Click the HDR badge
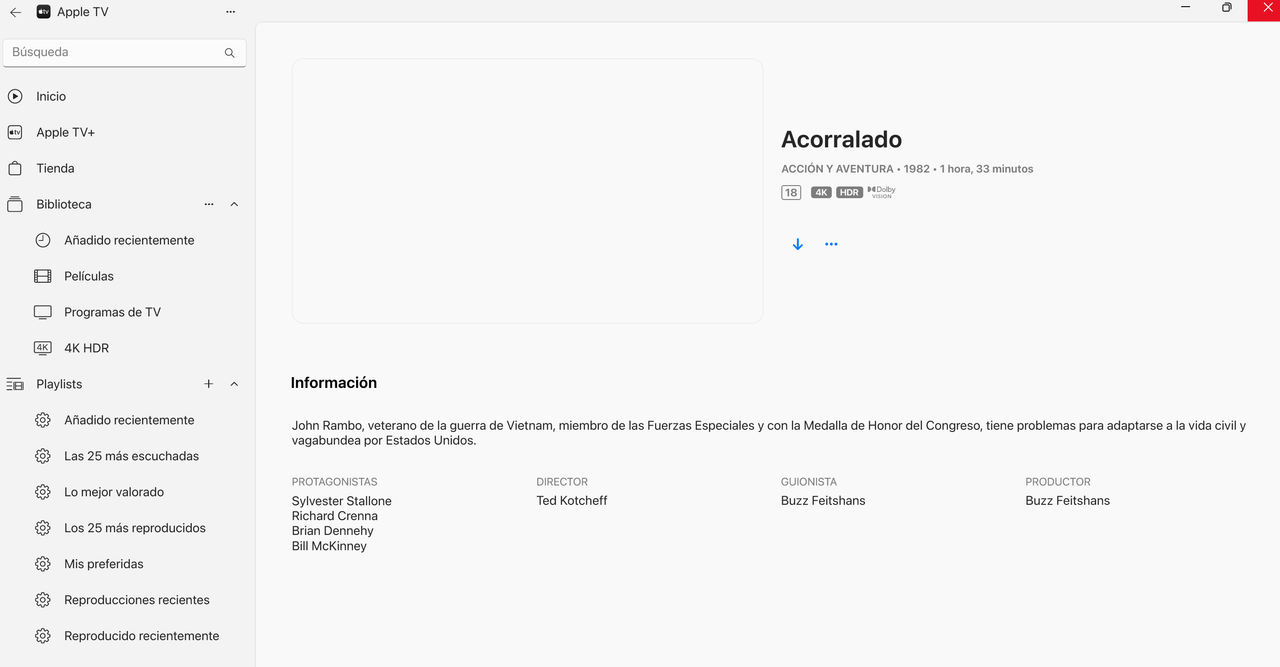 (x=849, y=193)
